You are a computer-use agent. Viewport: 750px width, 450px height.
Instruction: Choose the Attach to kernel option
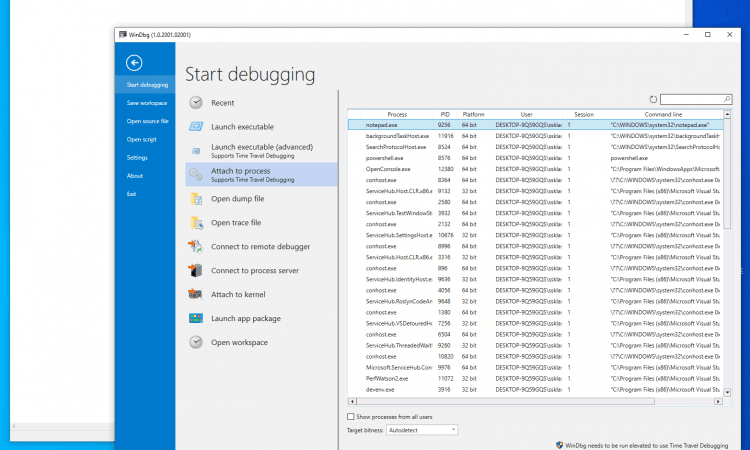(261, 294)
